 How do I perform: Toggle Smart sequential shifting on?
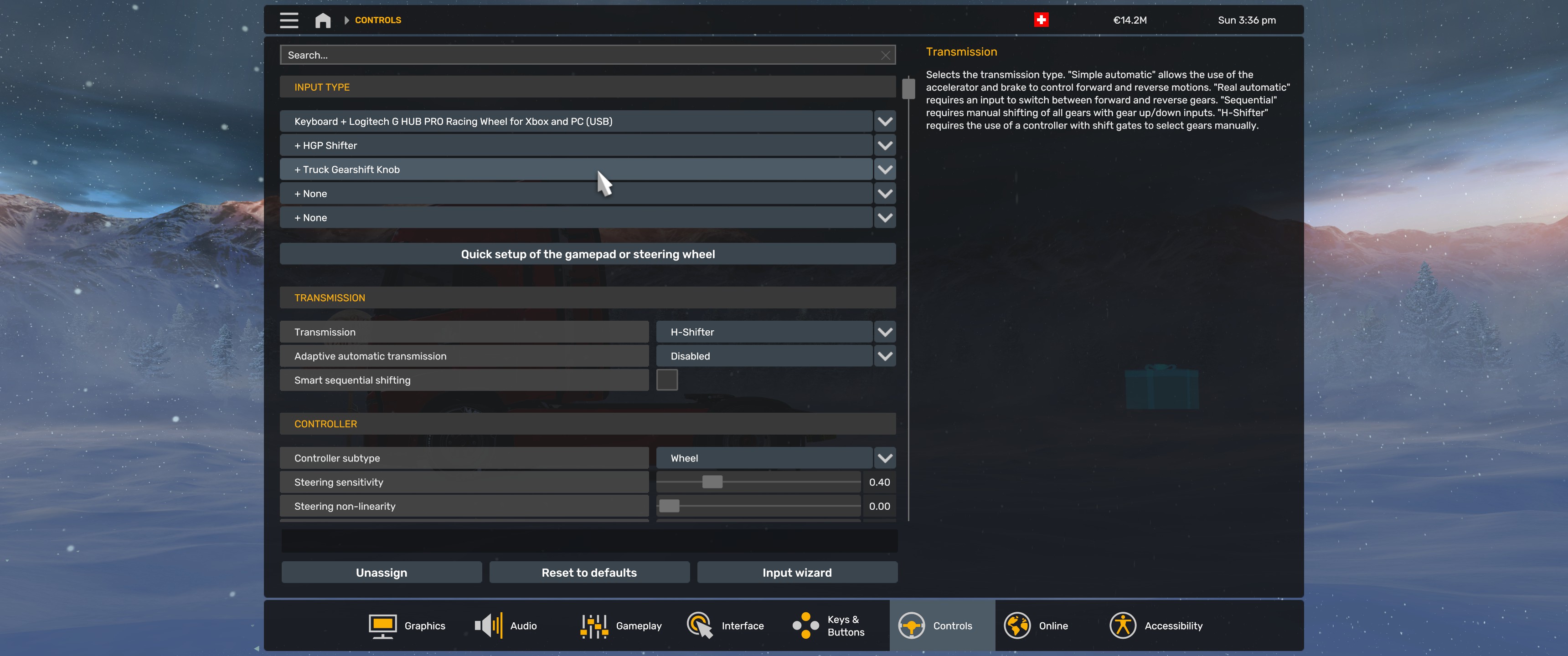coord(666,380)
